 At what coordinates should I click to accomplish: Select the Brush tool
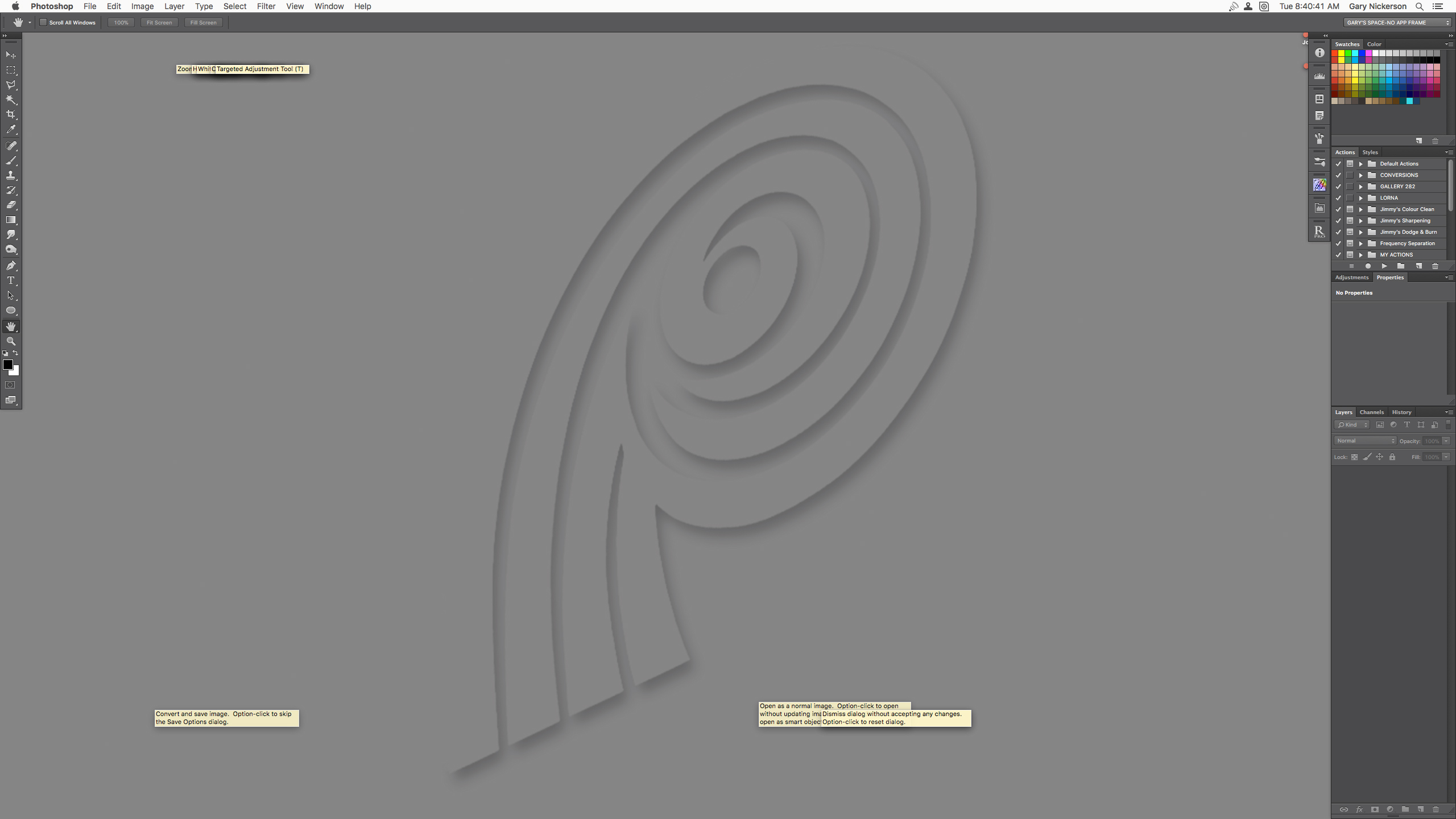pos(11,161)
